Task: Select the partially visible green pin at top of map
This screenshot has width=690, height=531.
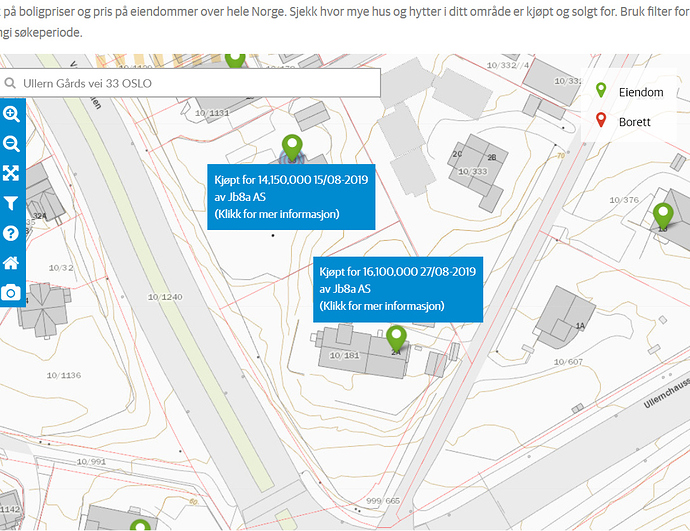Action: point(235,60)
